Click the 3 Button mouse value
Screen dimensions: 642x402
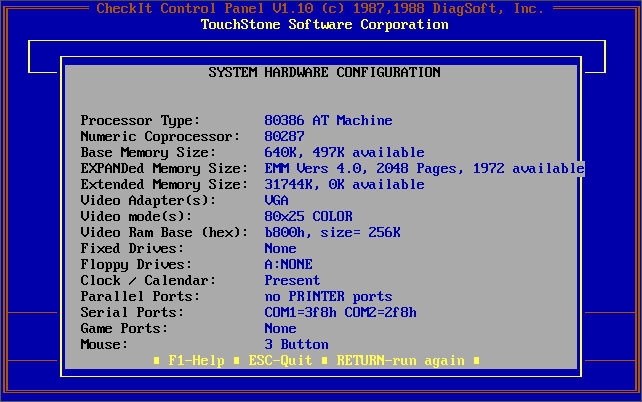pyautogui.click(x=296, y=344)
